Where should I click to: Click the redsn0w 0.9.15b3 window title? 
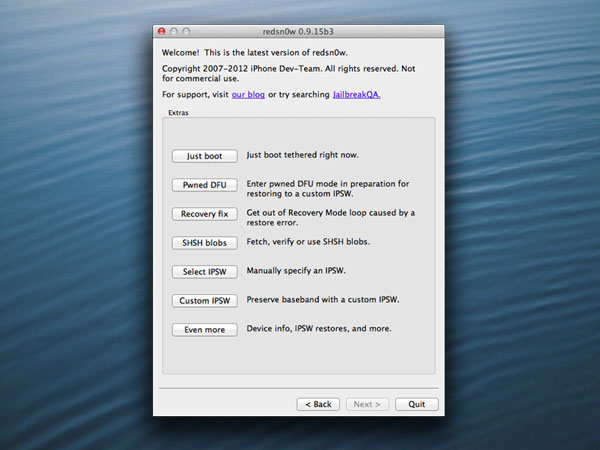click(298, 31)
